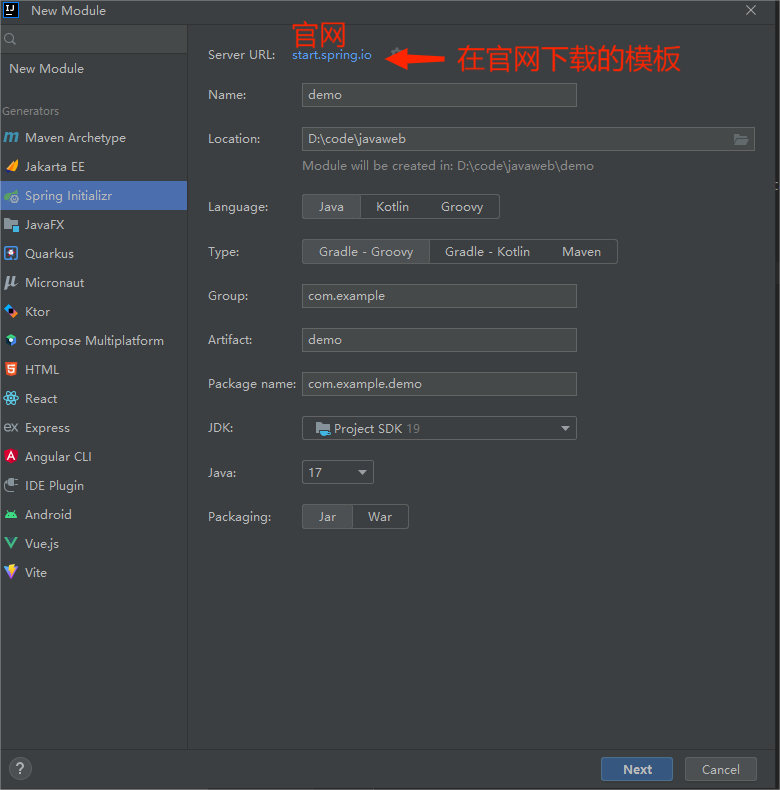
Task: Select Java as the language
Action: [x=331, y=207]
